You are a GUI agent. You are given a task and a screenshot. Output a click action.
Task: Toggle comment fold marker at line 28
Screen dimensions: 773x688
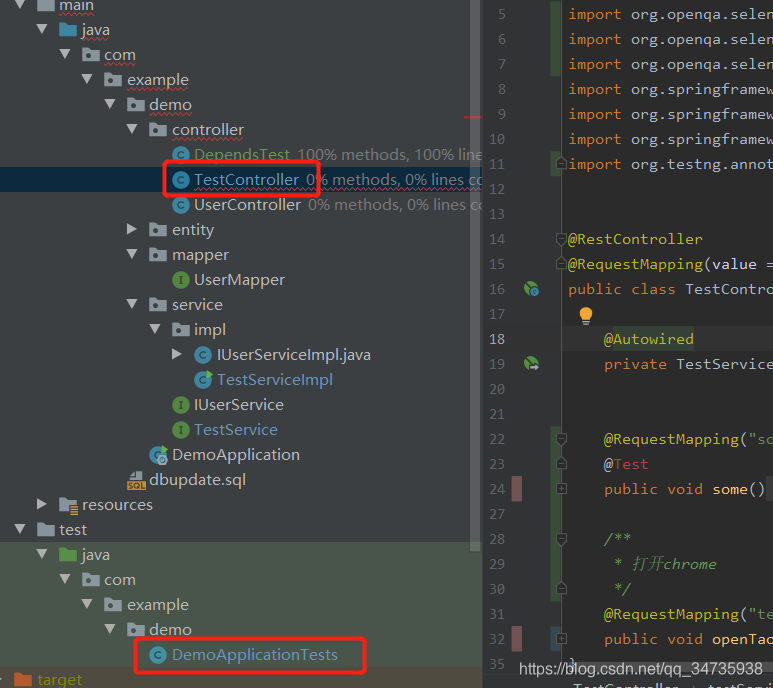(x=561, y=539)
